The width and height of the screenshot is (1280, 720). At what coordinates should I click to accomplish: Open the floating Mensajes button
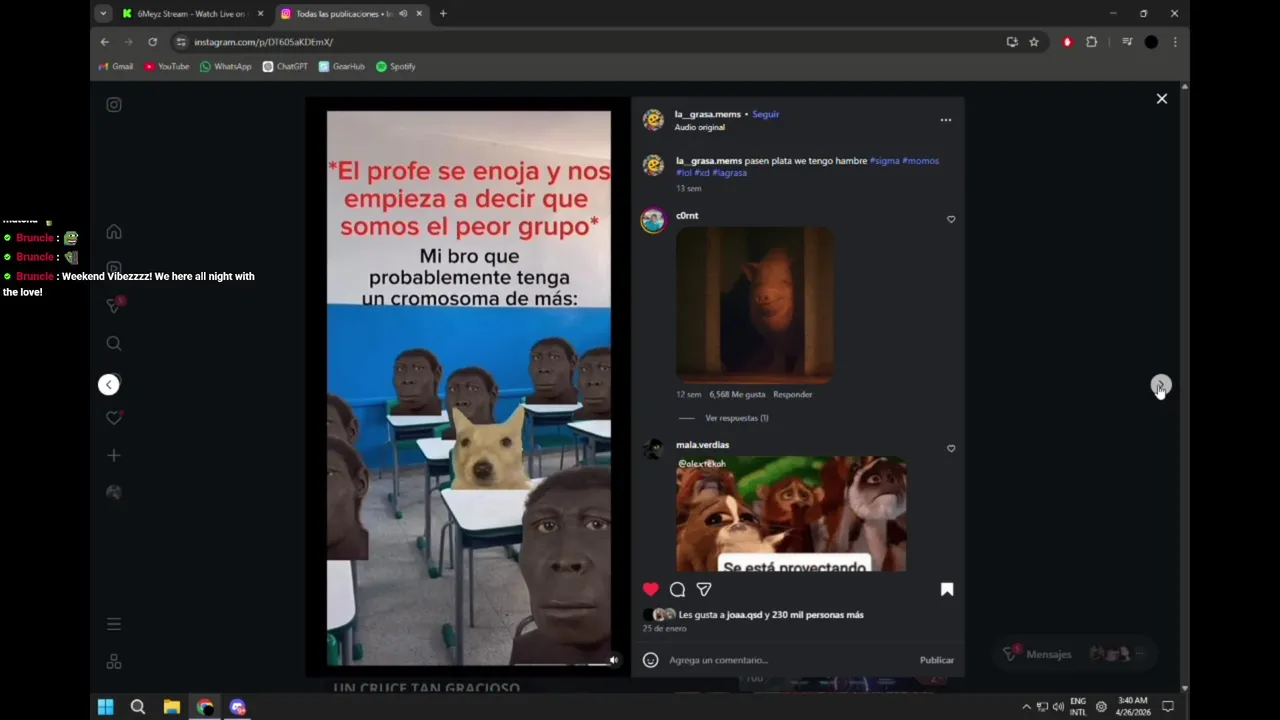point(1075,654)
